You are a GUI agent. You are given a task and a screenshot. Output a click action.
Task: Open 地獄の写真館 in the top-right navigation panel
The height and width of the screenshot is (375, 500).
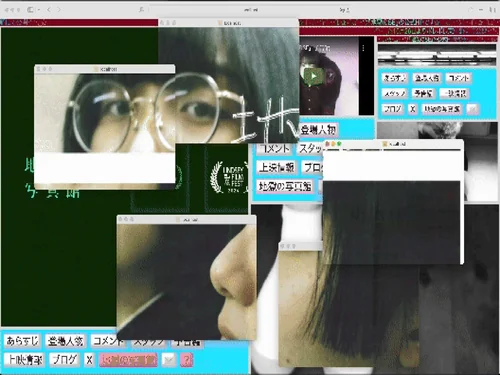[442, 109]
